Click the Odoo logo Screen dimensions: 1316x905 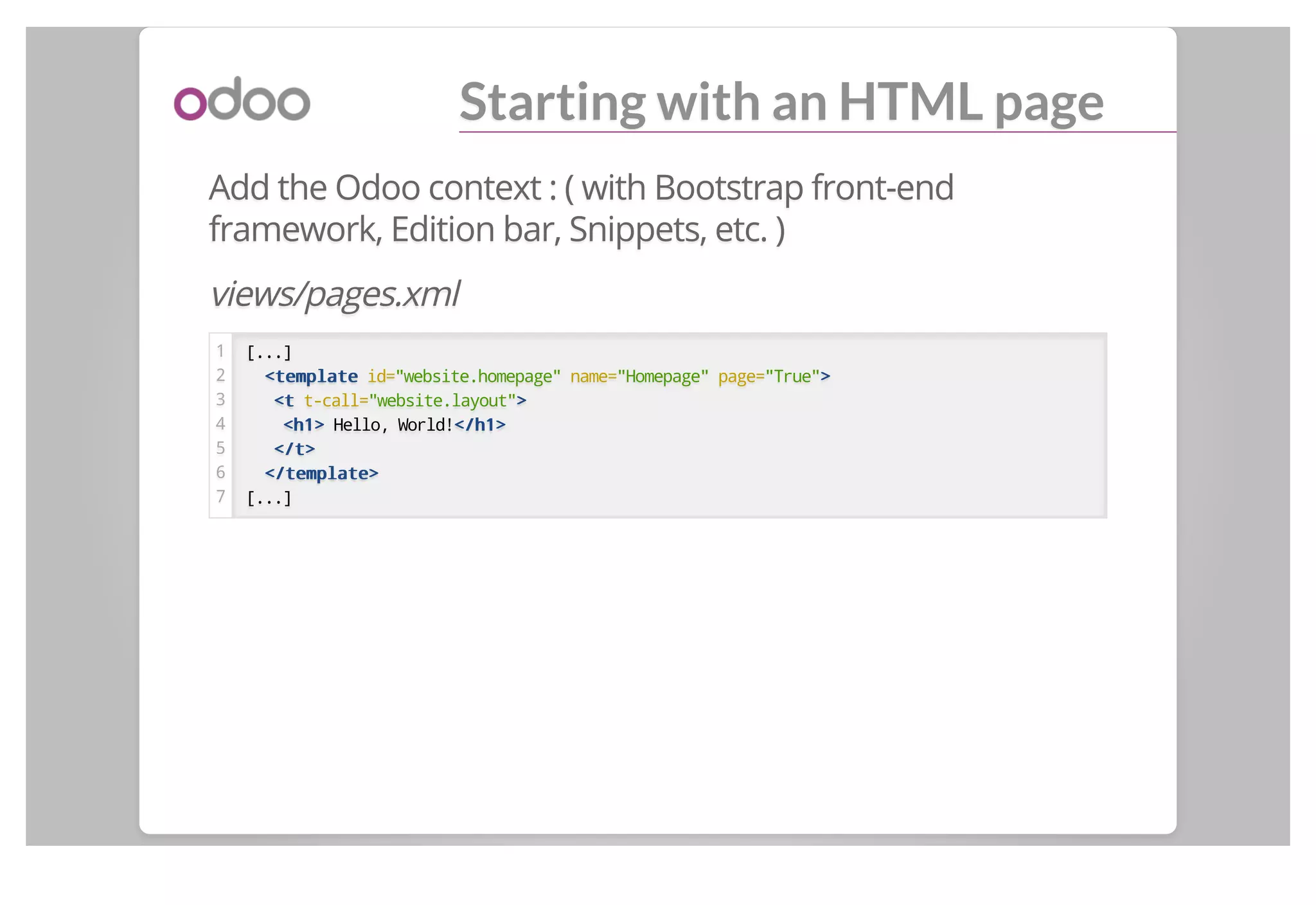click(x=242, y=98)
